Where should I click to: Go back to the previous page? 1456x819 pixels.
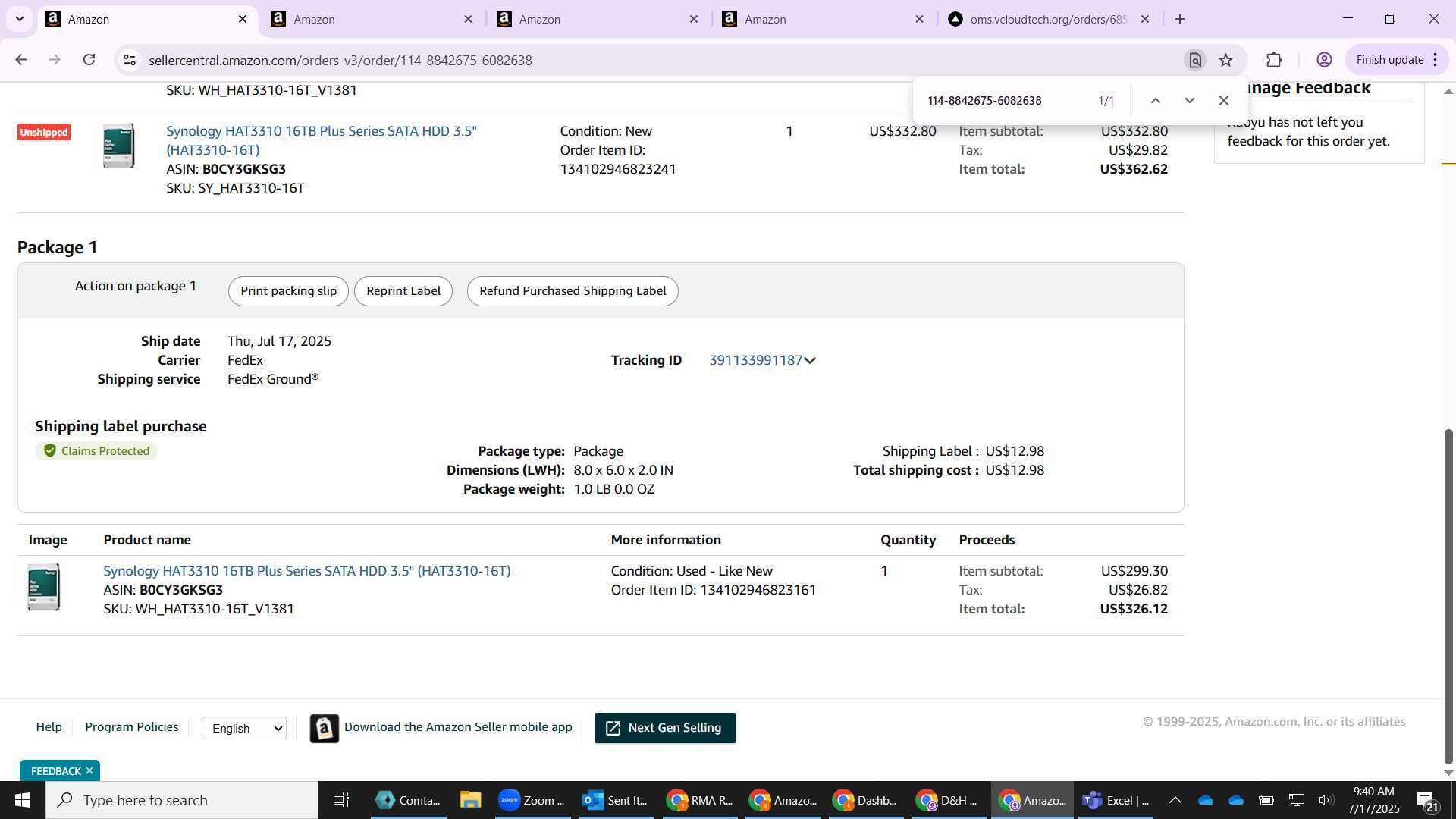(21, 60)
